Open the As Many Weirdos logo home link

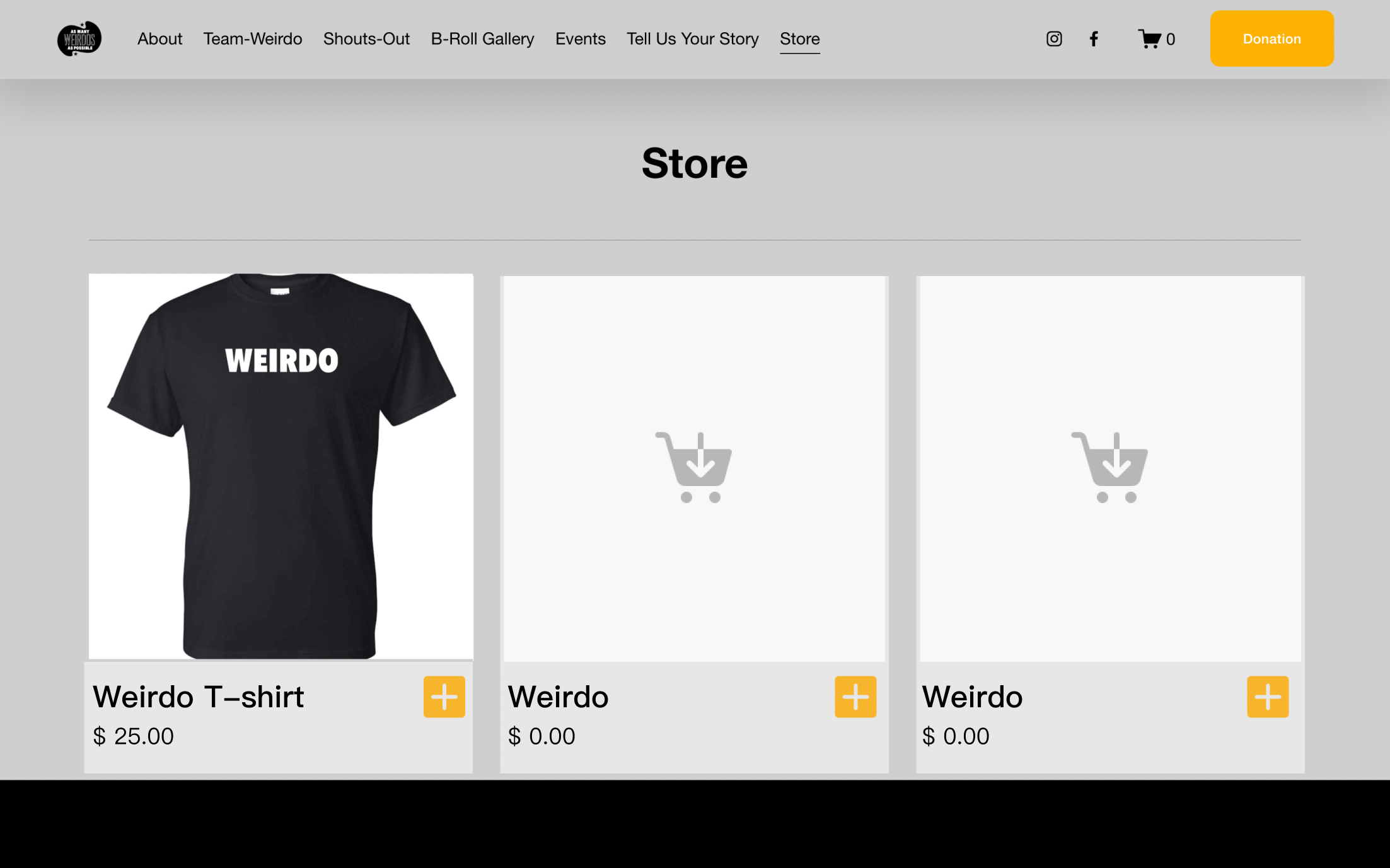pyautogui.click(x=79, y=39)
